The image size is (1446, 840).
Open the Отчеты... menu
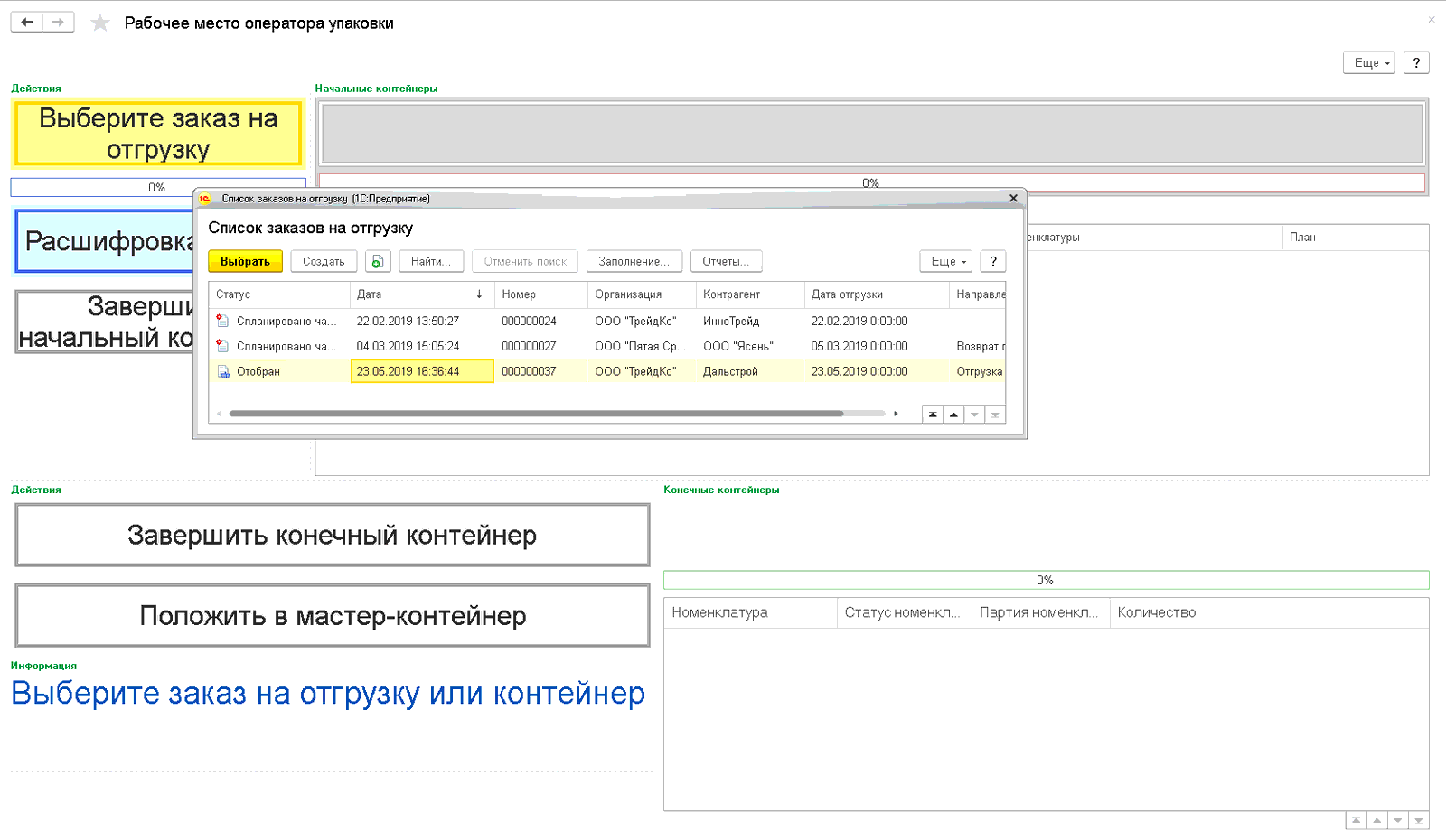726,261
